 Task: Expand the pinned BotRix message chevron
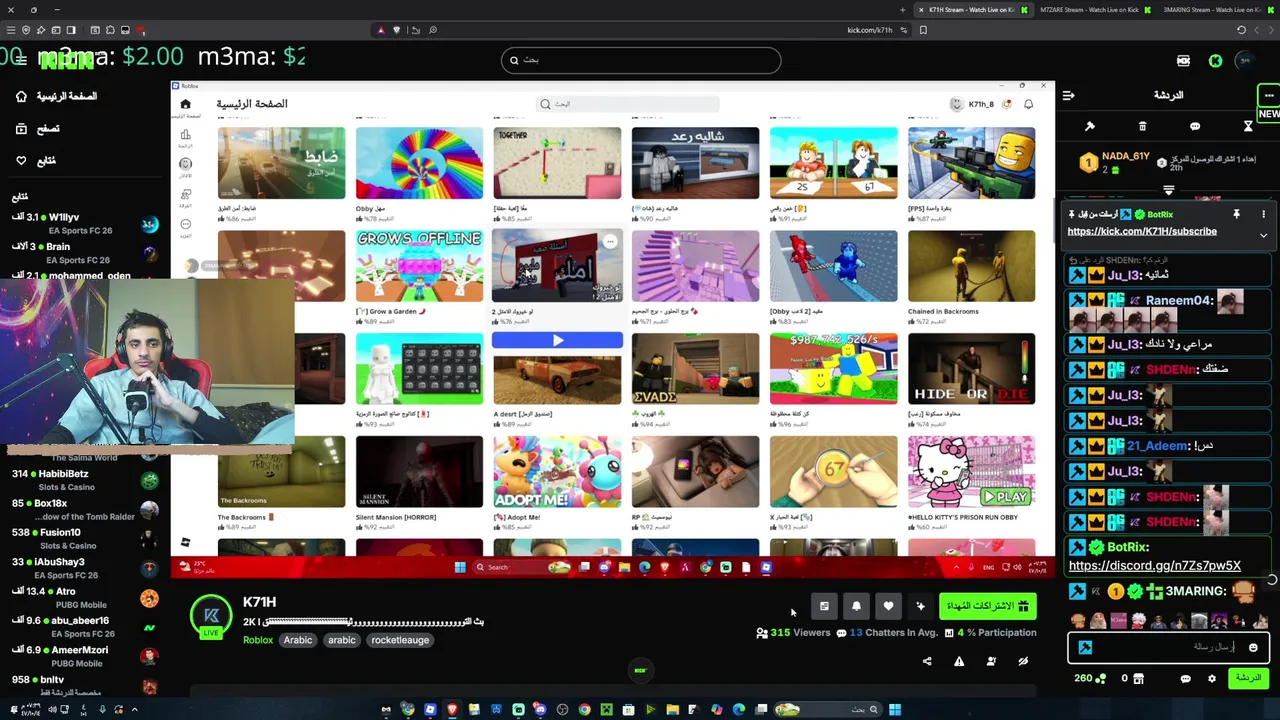pos(1263,236)
